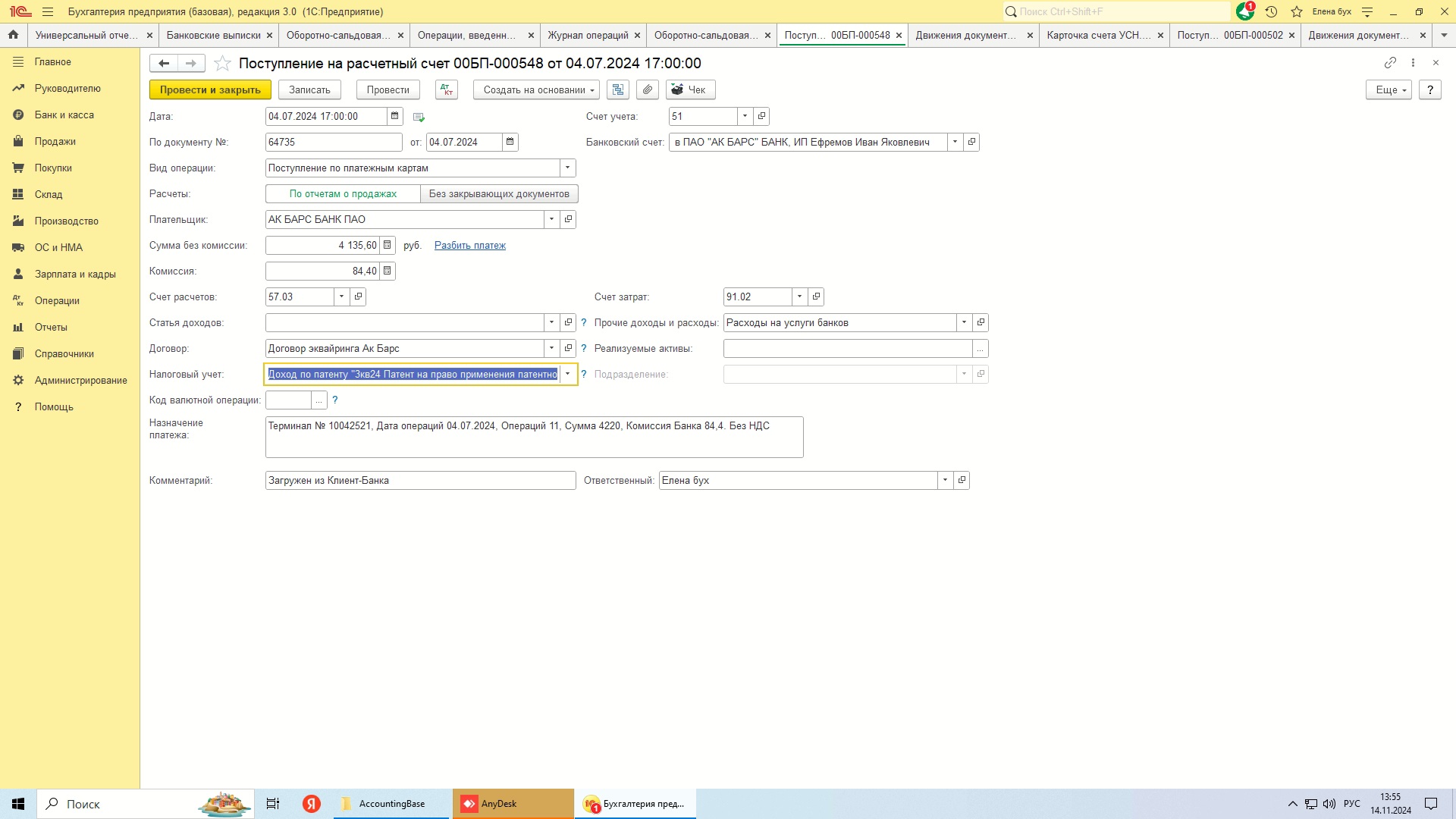The width and height of the screenshot is (1456, 819).
Task: Open calendar picker for Дата field
Action: 394,116
